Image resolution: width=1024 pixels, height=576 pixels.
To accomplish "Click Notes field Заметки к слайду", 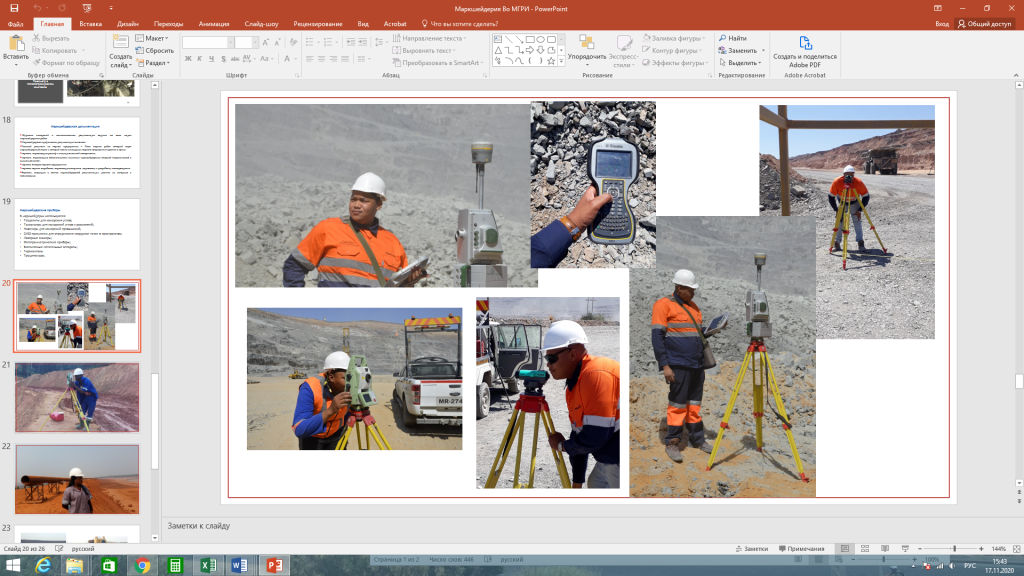I will pos(199,526).
